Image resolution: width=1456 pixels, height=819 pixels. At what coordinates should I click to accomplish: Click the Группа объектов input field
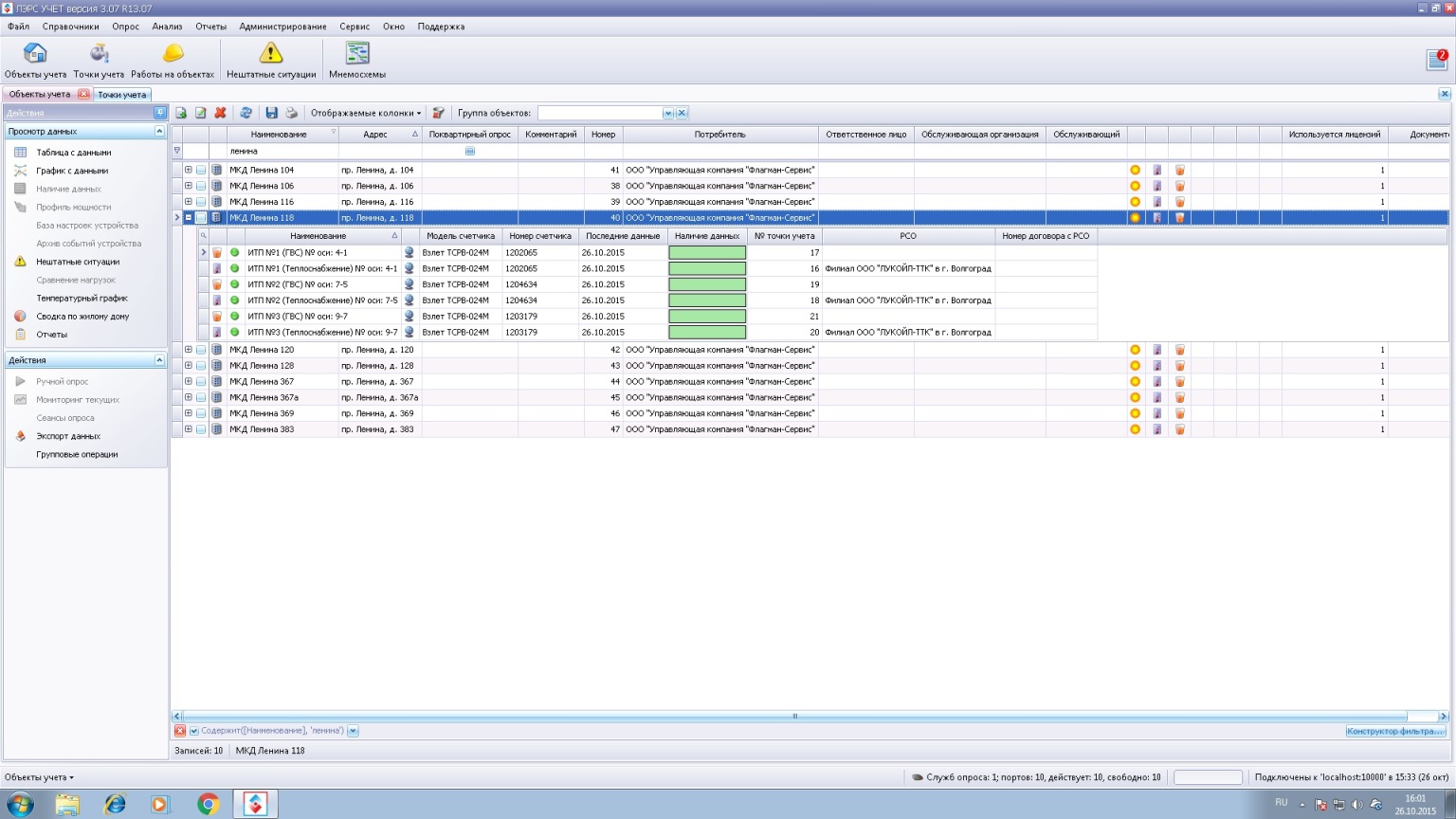pyautogui.click(x=600, y=113)
